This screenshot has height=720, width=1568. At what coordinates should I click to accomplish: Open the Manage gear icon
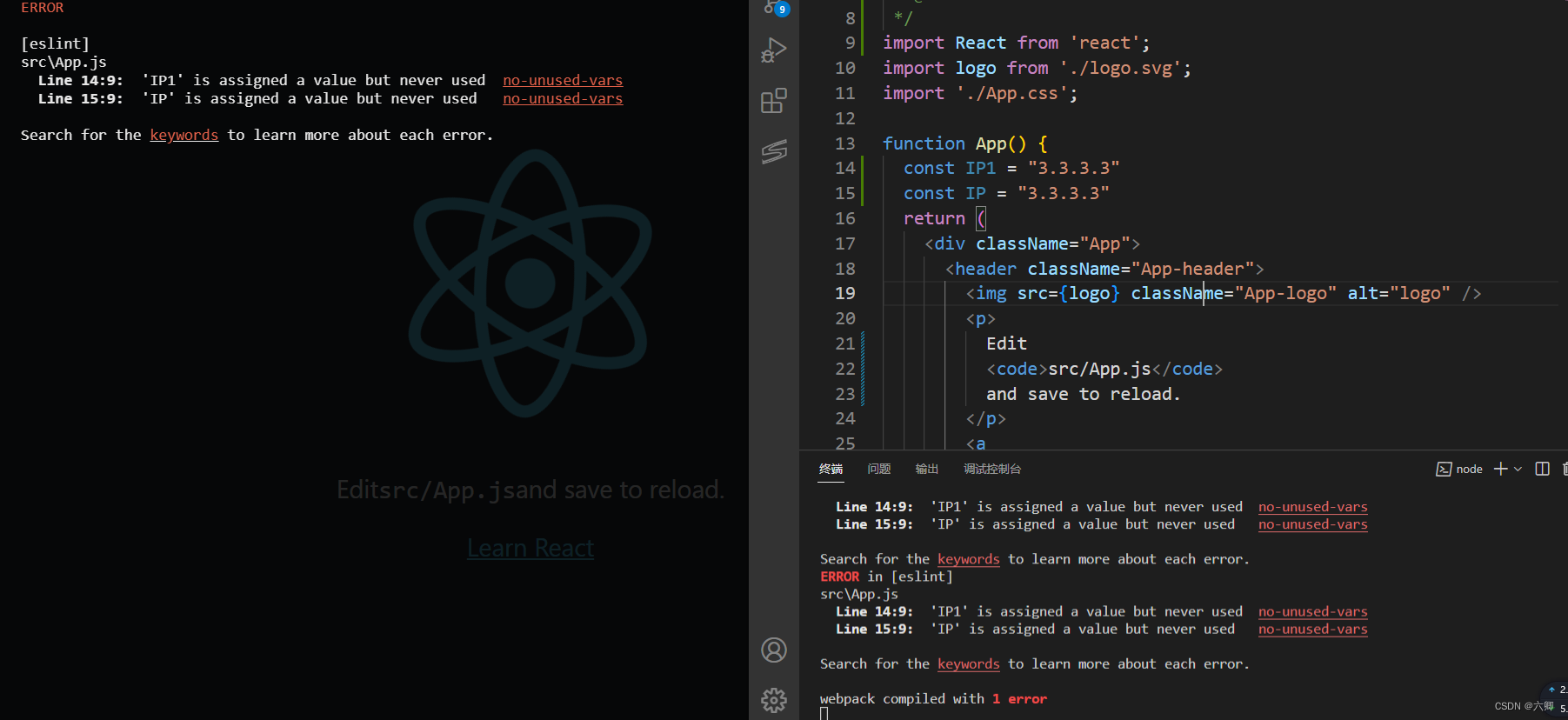(x=774, y=700)
